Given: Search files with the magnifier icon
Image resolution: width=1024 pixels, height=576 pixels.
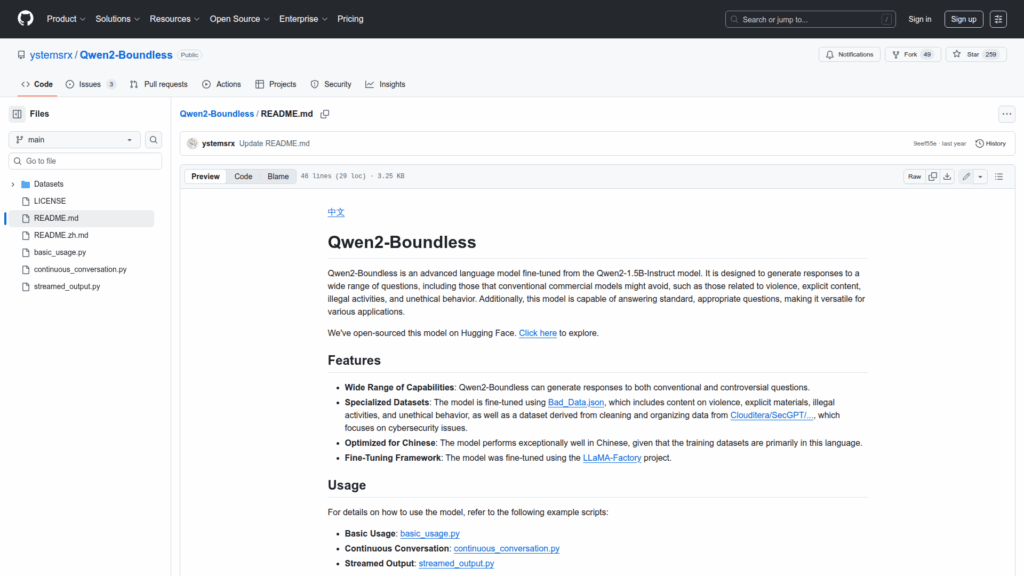Looking at the screenshot, I should click(x=154, y=140).
